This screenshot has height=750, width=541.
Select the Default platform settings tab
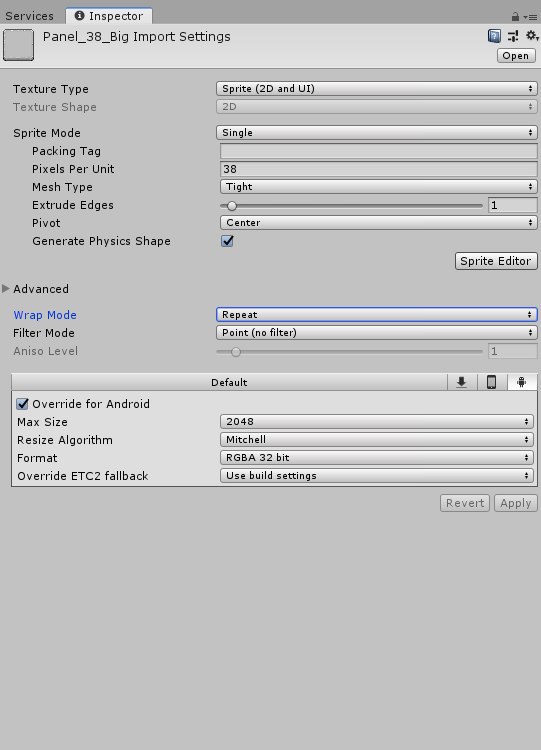tap(229, 382)
